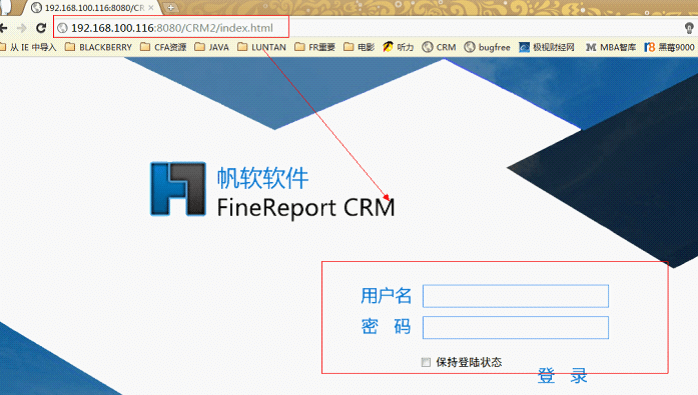This screenshot has width=698, height=395.
Task: Click the address bar URL field
Action: pyautogui.click(x=171, y=28)
